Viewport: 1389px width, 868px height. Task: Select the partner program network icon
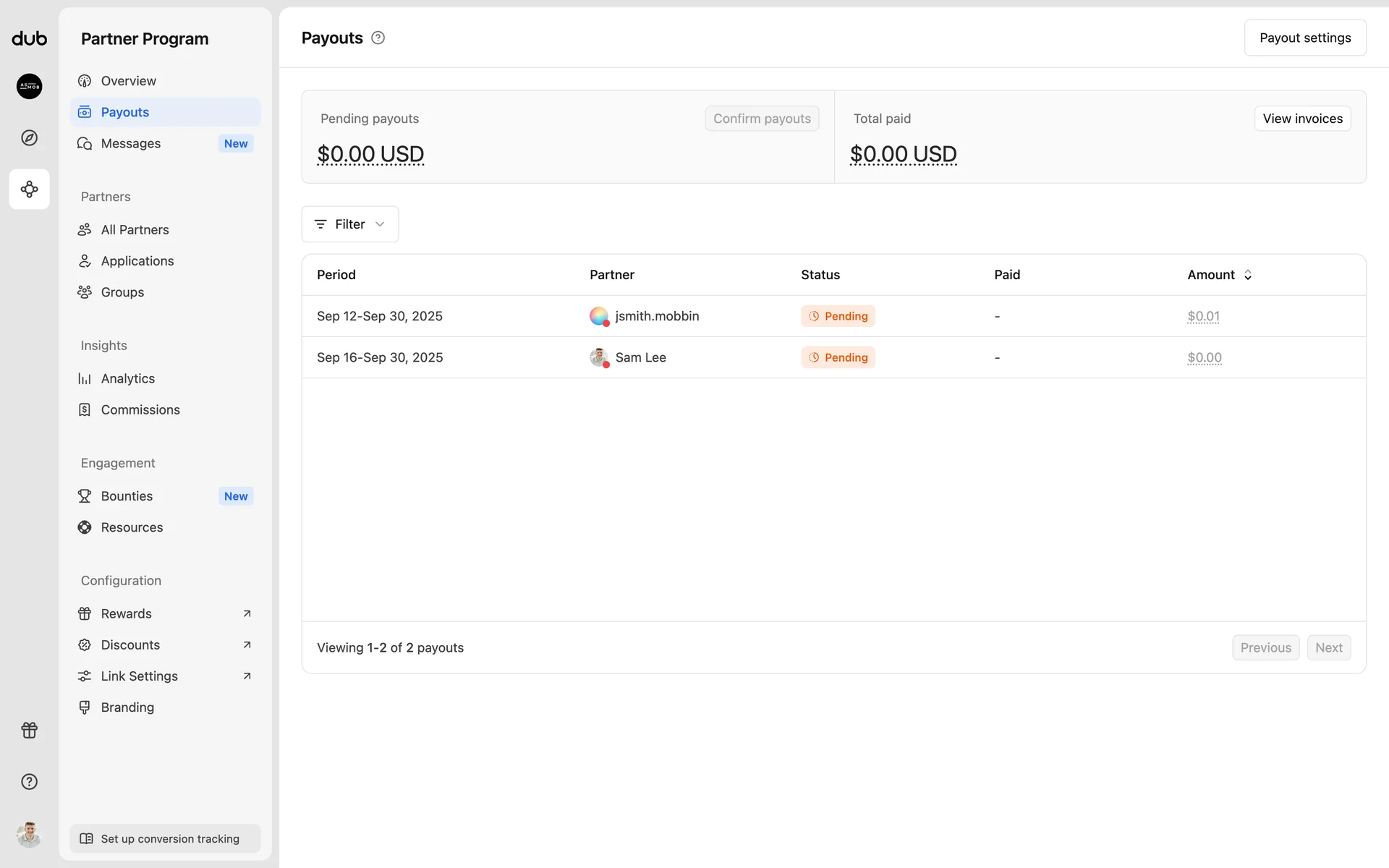click(x=29, y=190)
